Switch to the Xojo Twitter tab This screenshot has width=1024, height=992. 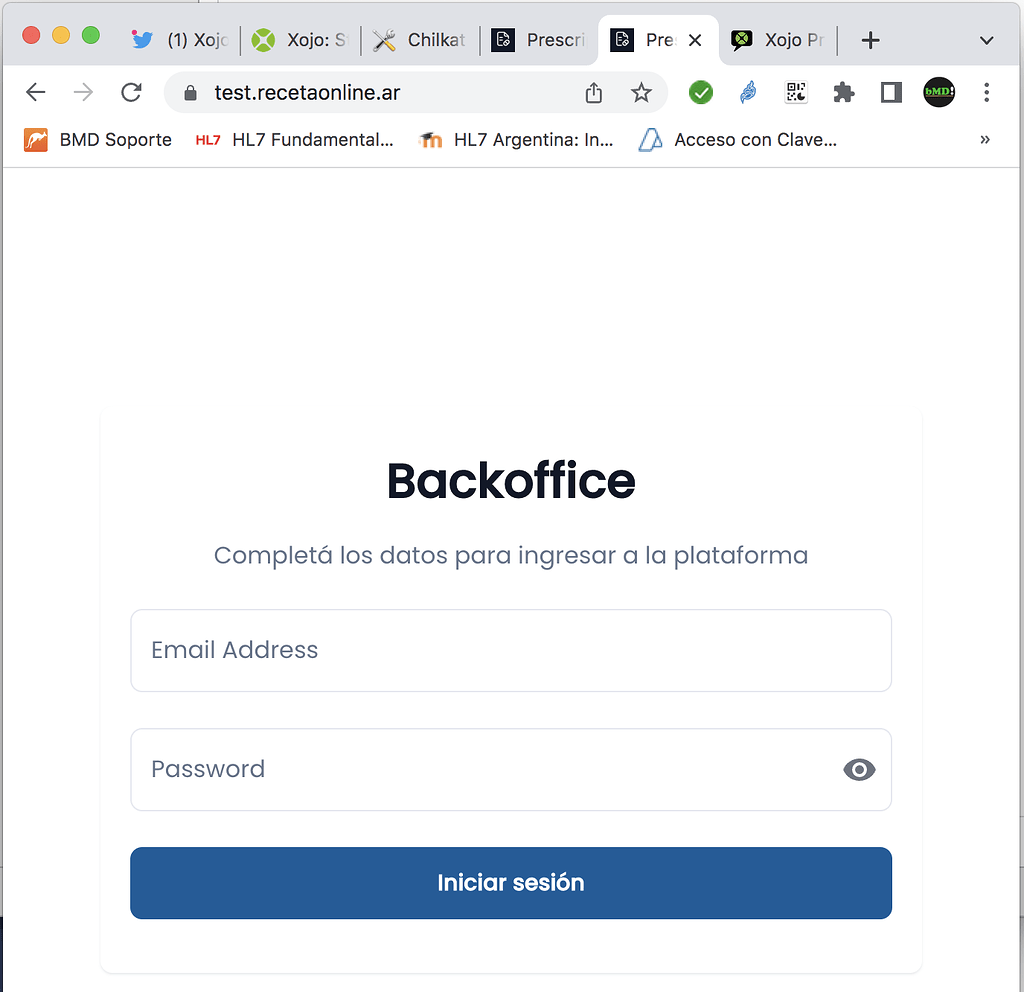(x=180, y=40)
